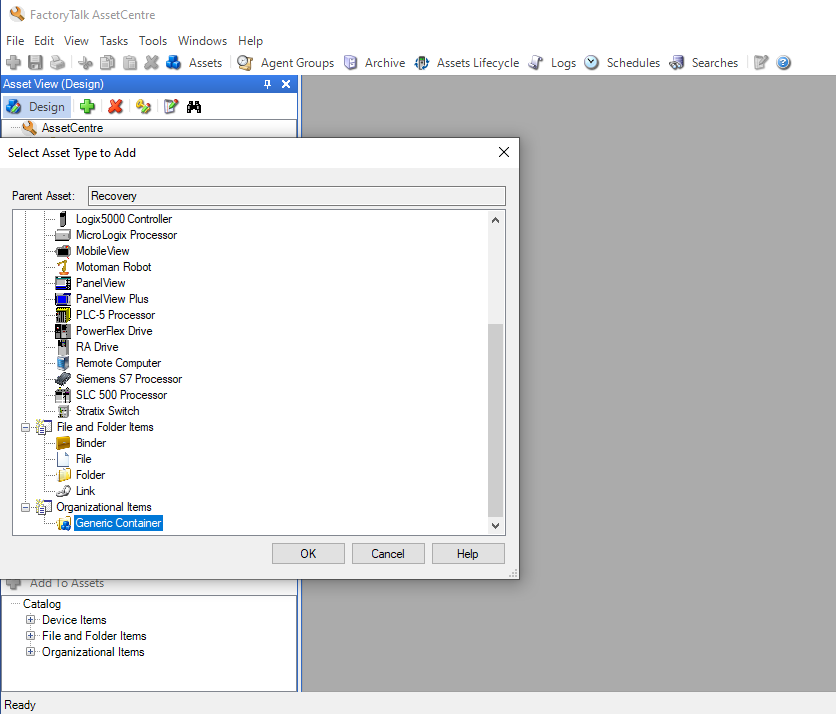The height and width of the screenshot is (714, 836).
Task: Open the Help menu
Action: [x=250, y=41]
